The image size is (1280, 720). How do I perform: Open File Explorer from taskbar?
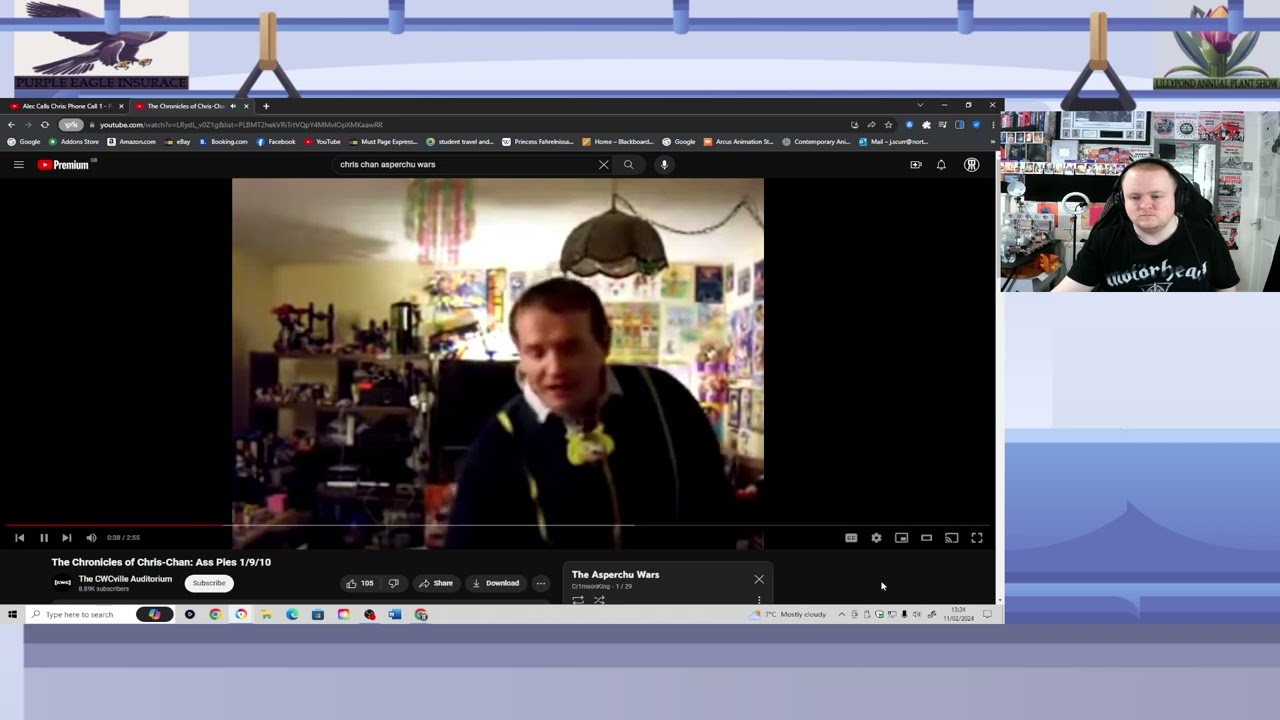(266, 615)
